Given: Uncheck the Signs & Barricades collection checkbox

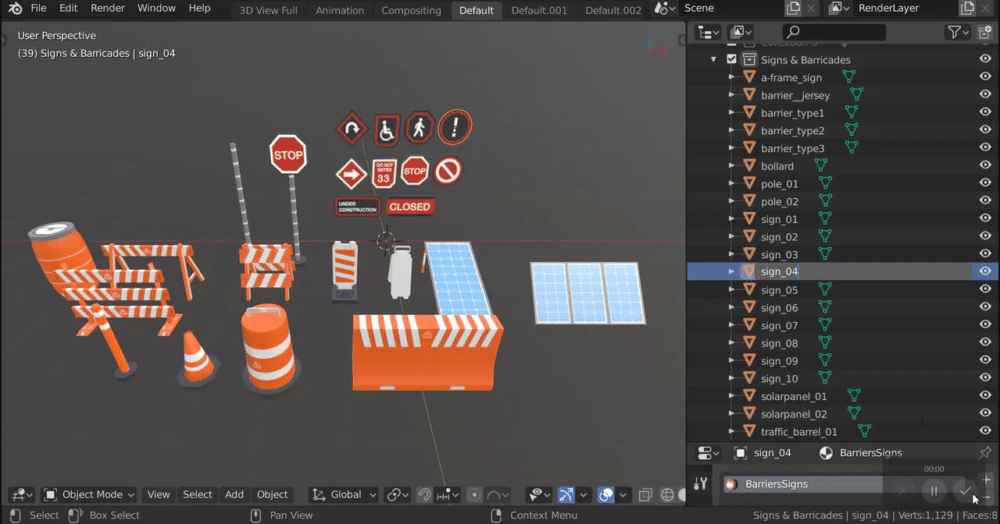Looking at the screenshot, I should [731, 60].
